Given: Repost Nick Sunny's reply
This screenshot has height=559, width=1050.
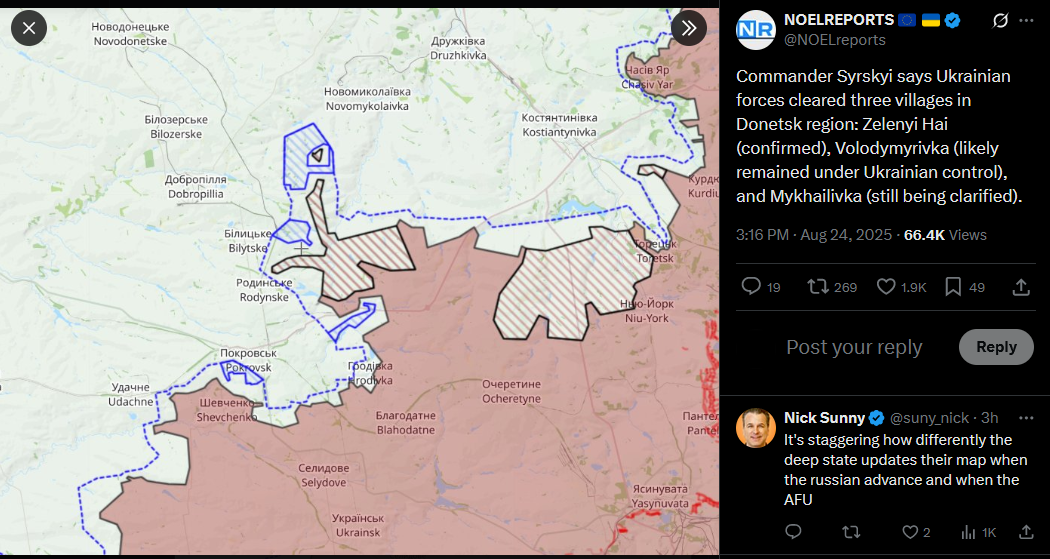Looking at the screenshot, I should 851,532.
